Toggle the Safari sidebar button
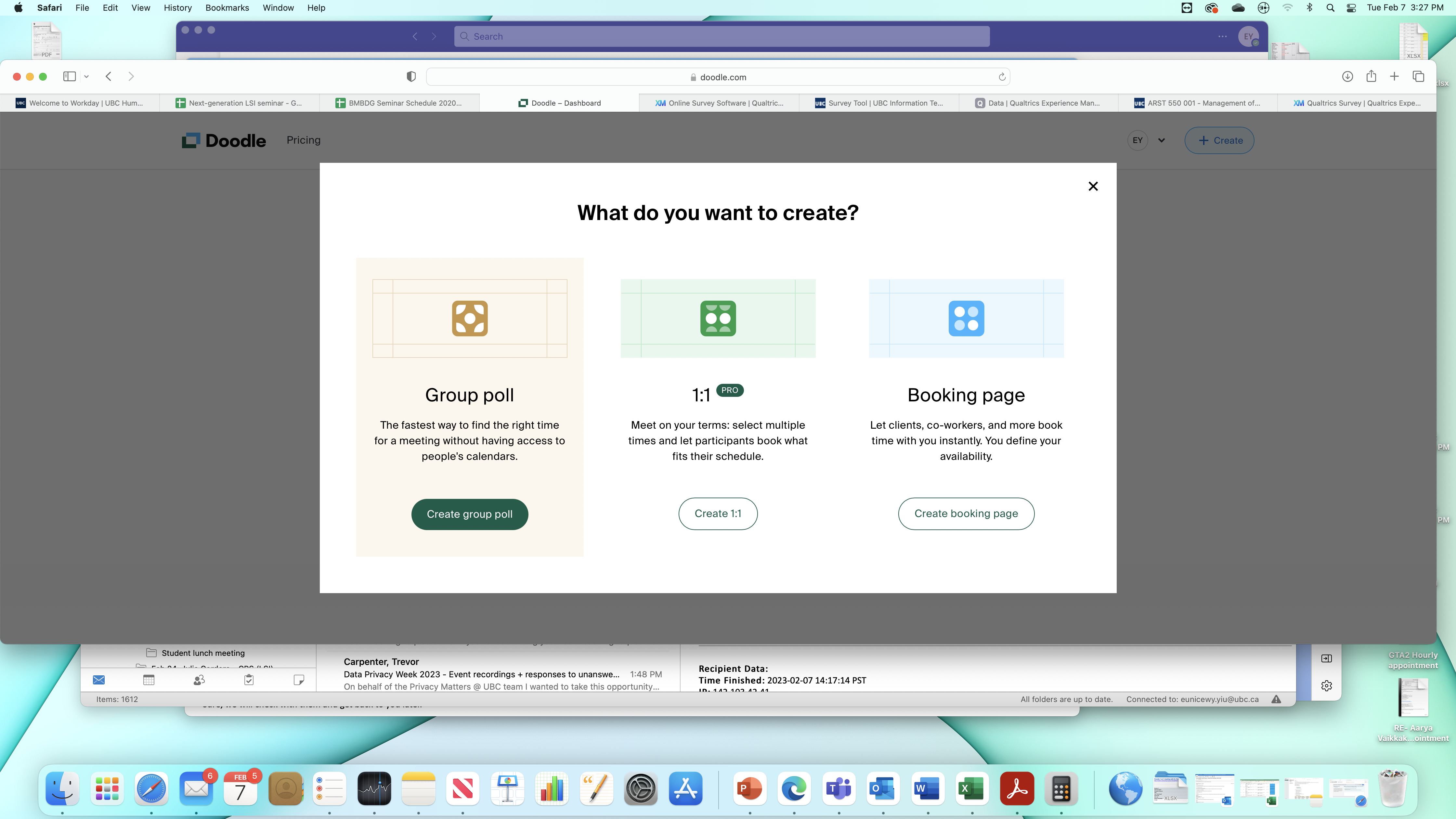The image size is (1456, 819). click(x=70, y=76)
